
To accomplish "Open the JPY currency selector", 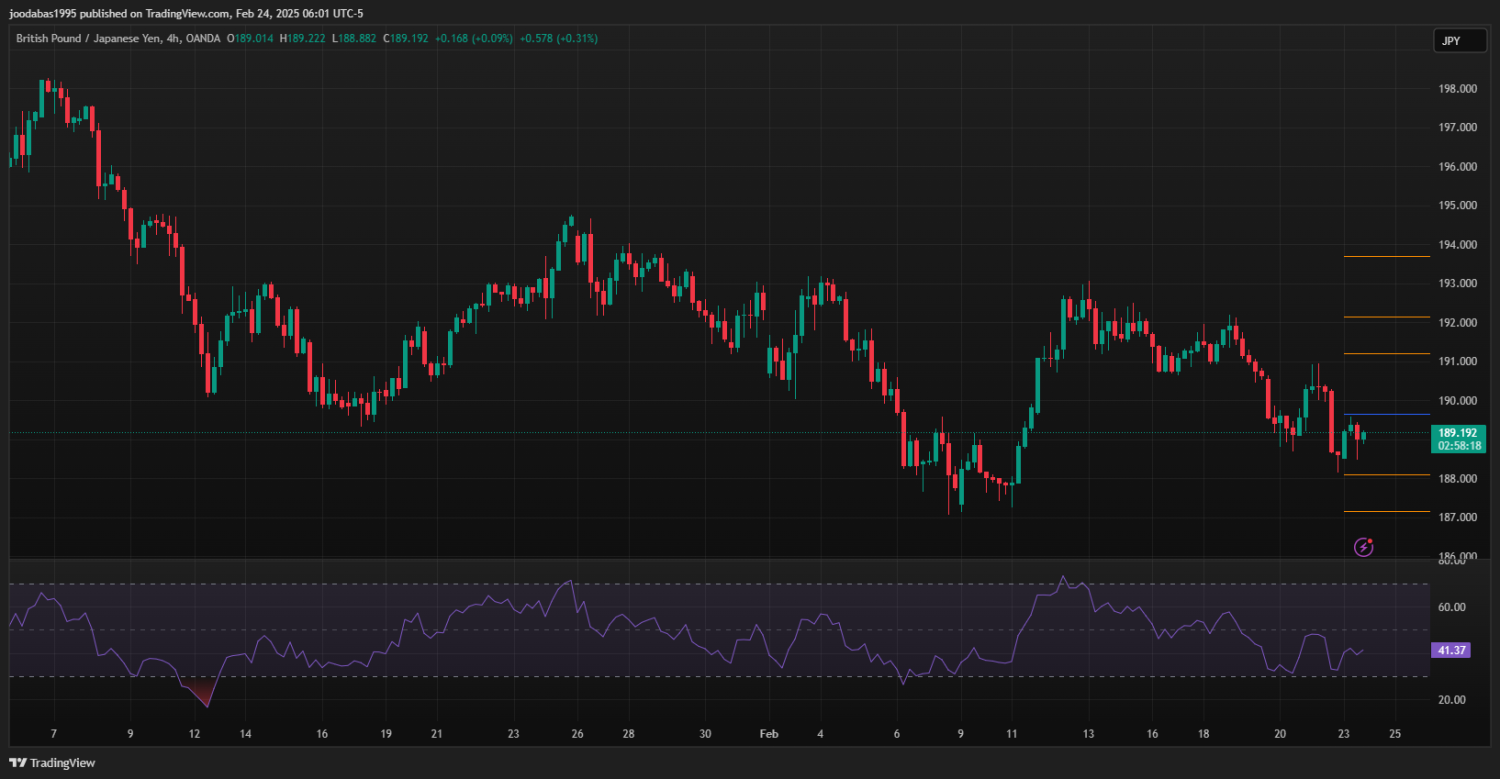I will click(1460, 40).
